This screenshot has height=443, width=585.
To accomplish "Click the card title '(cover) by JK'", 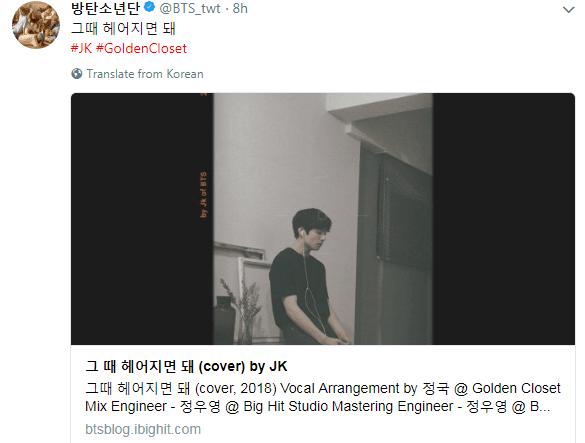I will 243,366.
